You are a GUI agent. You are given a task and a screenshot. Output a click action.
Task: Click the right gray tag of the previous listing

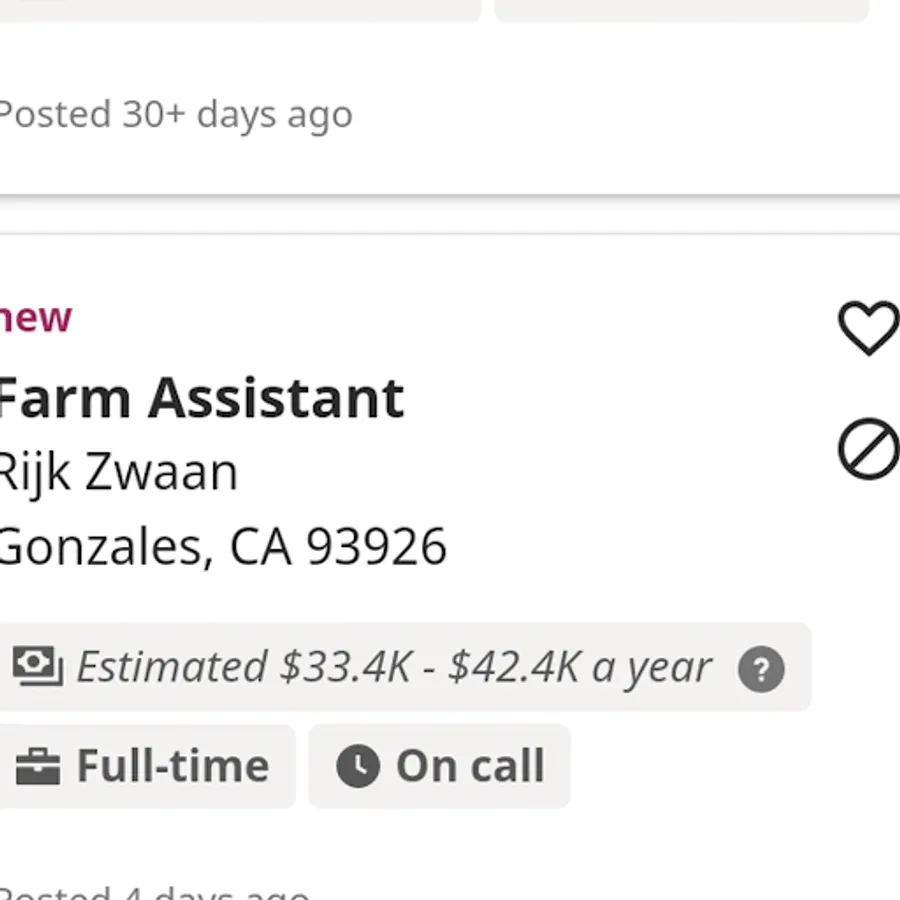click(x=682, y=9)
